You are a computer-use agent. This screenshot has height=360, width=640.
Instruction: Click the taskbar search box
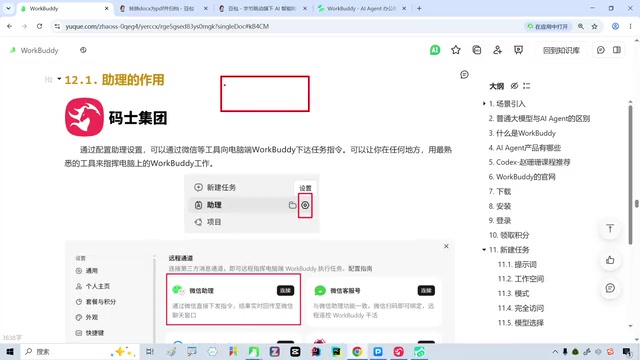pyautogui.click(x=80, y=351)
